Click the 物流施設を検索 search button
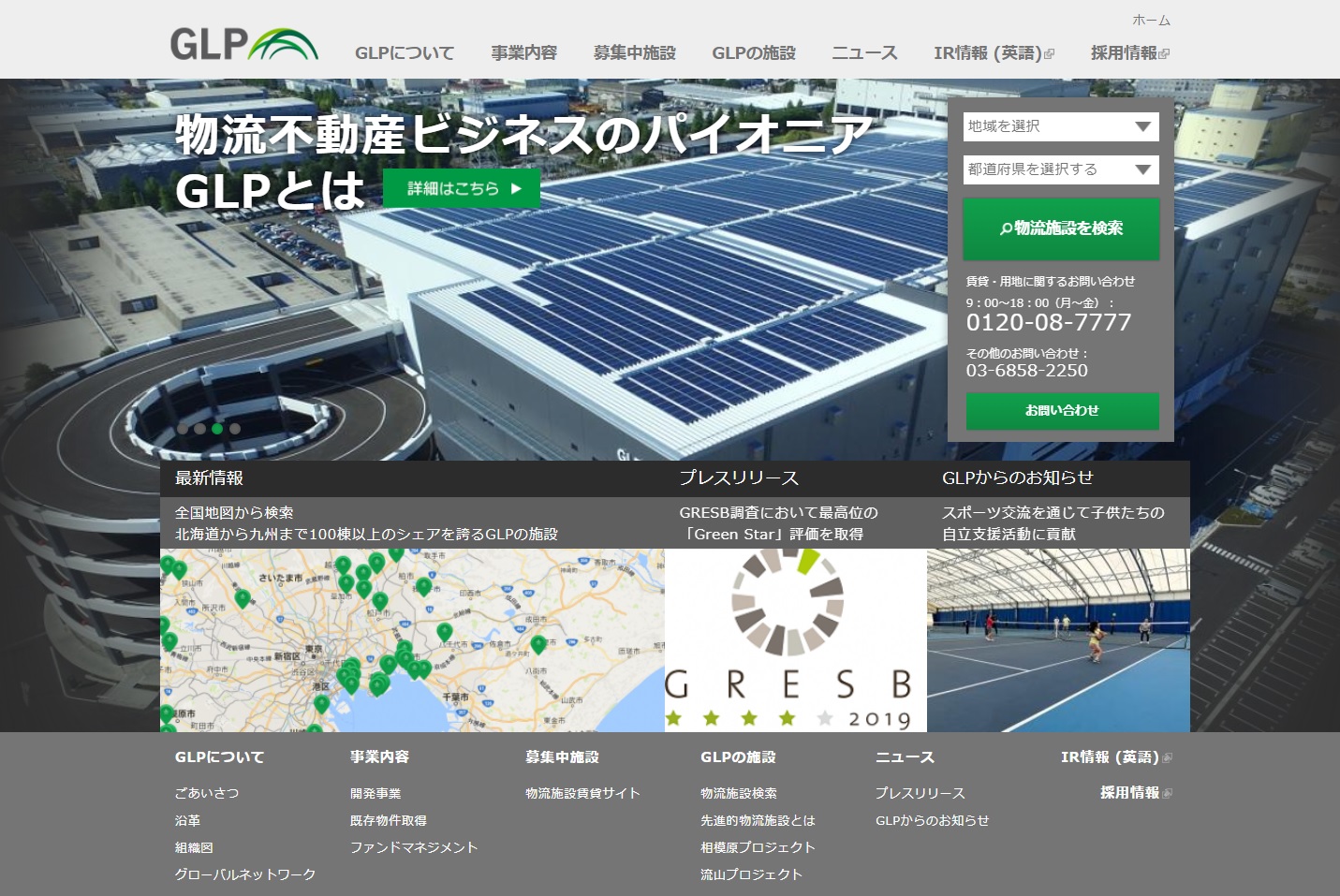Image resolution: width=1340 pixels, height=896 pixels. (x=1061, y=228)
